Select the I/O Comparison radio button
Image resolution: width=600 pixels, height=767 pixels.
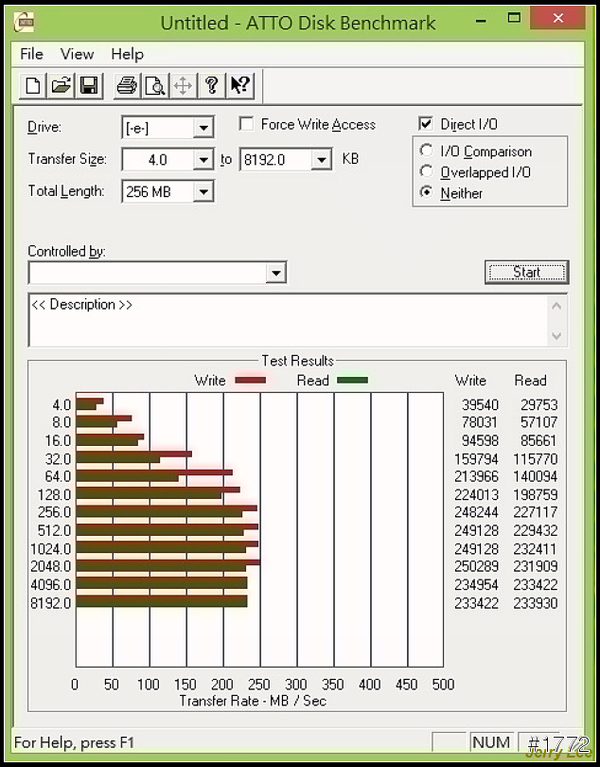point(427,152)
